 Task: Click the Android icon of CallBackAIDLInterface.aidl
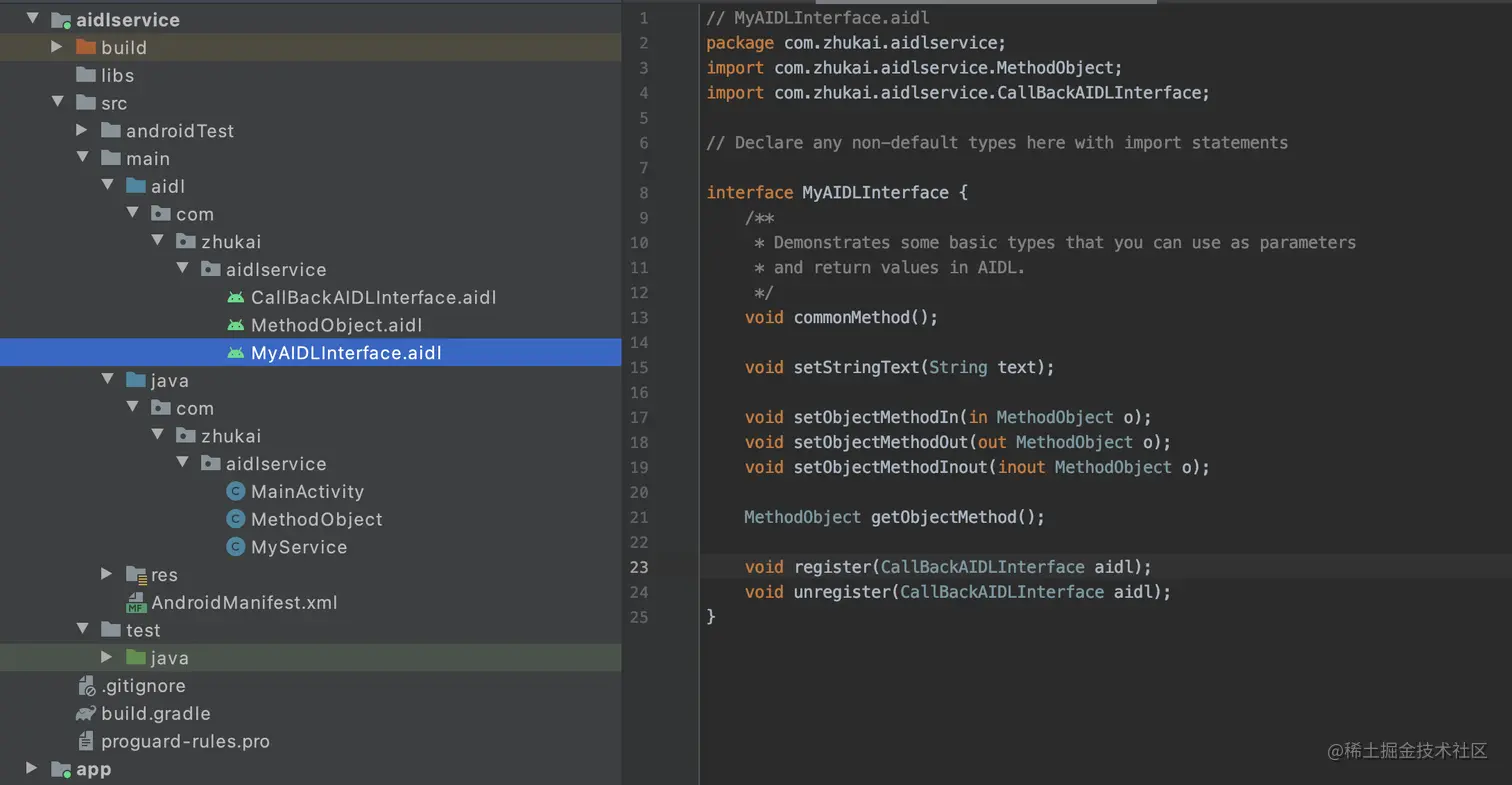236,297
